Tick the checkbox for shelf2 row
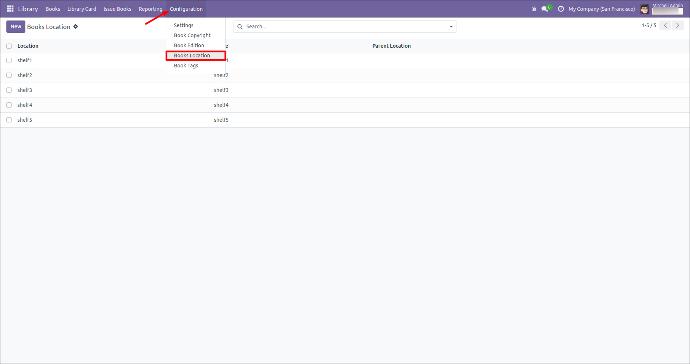This screenshot has width=690, height=364. tap(9, 75)
